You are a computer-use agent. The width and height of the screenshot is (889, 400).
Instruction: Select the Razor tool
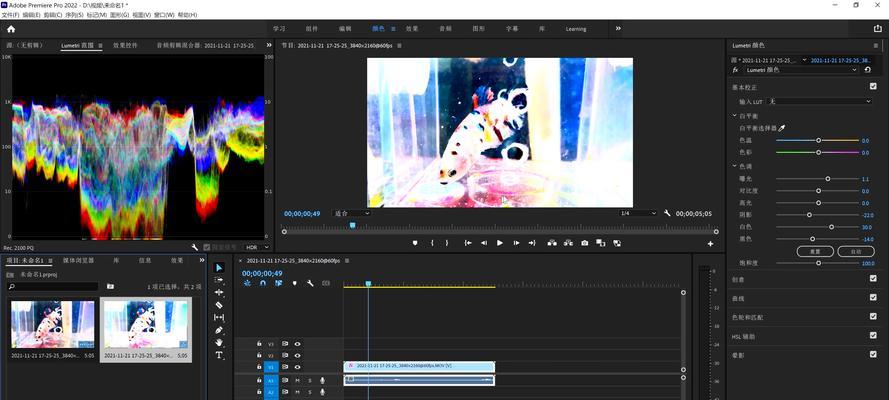(219, 305)
